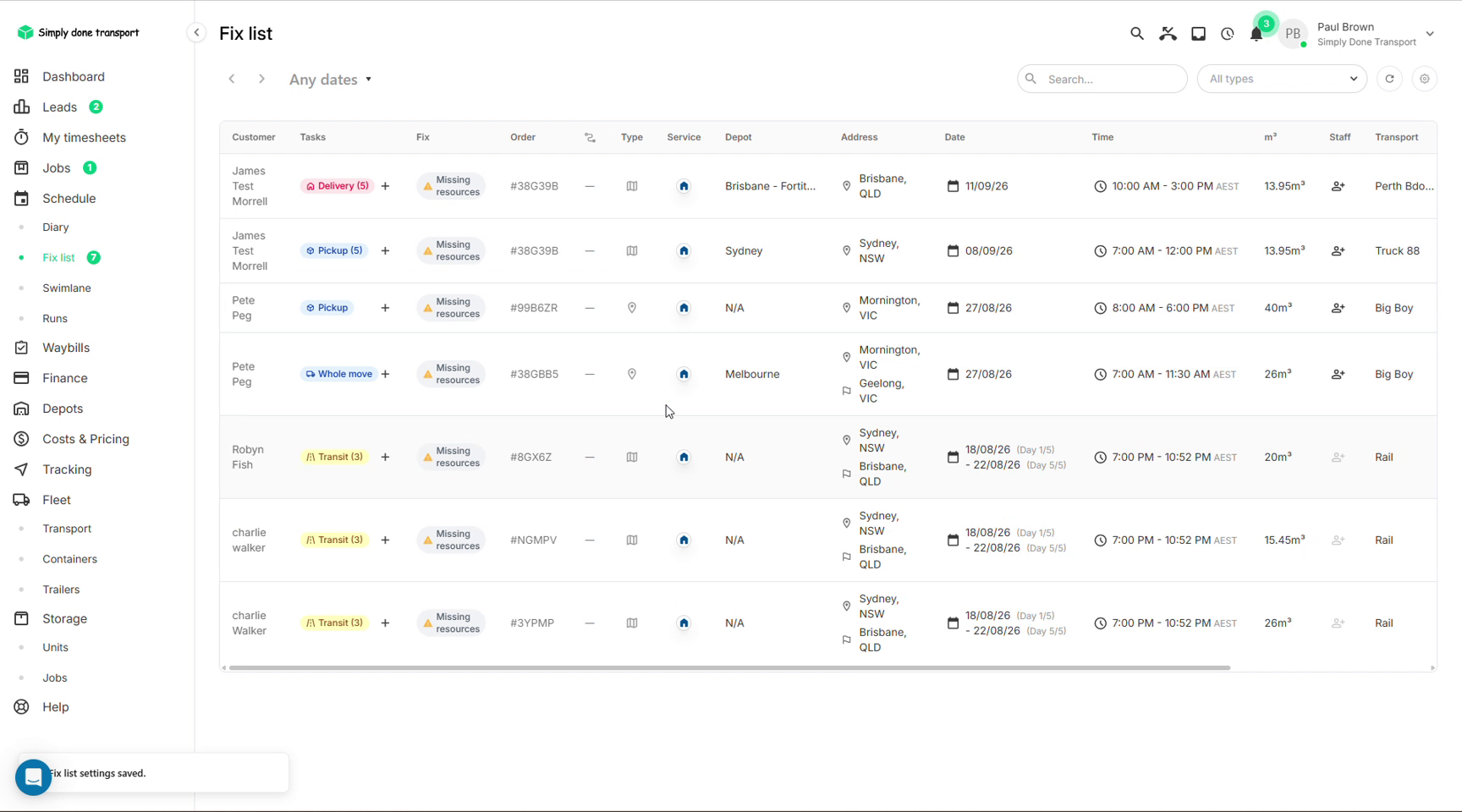Expand Paul Brown account menu
Image resolution: width=1462 pixels, height=812 pixels.
pyautogui.click(x=1430, y=34)
